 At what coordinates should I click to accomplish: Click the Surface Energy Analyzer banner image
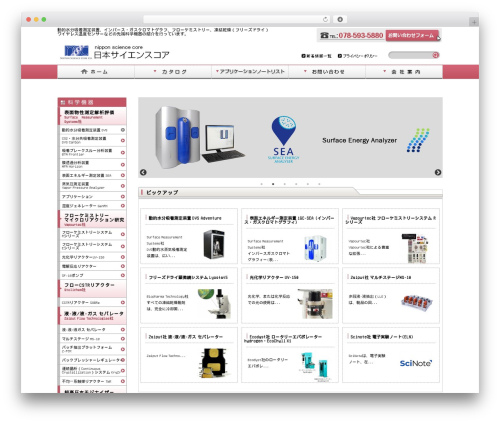tap(290, 137)
